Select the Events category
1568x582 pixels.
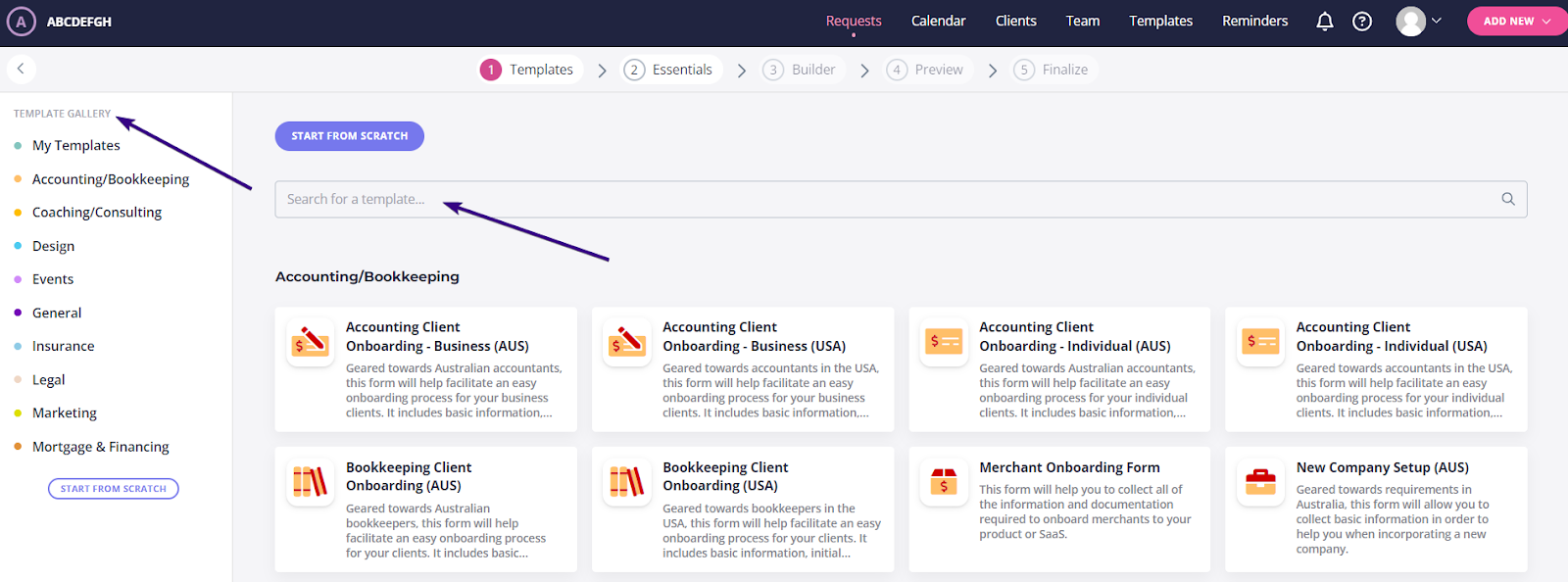click(53, 279)
